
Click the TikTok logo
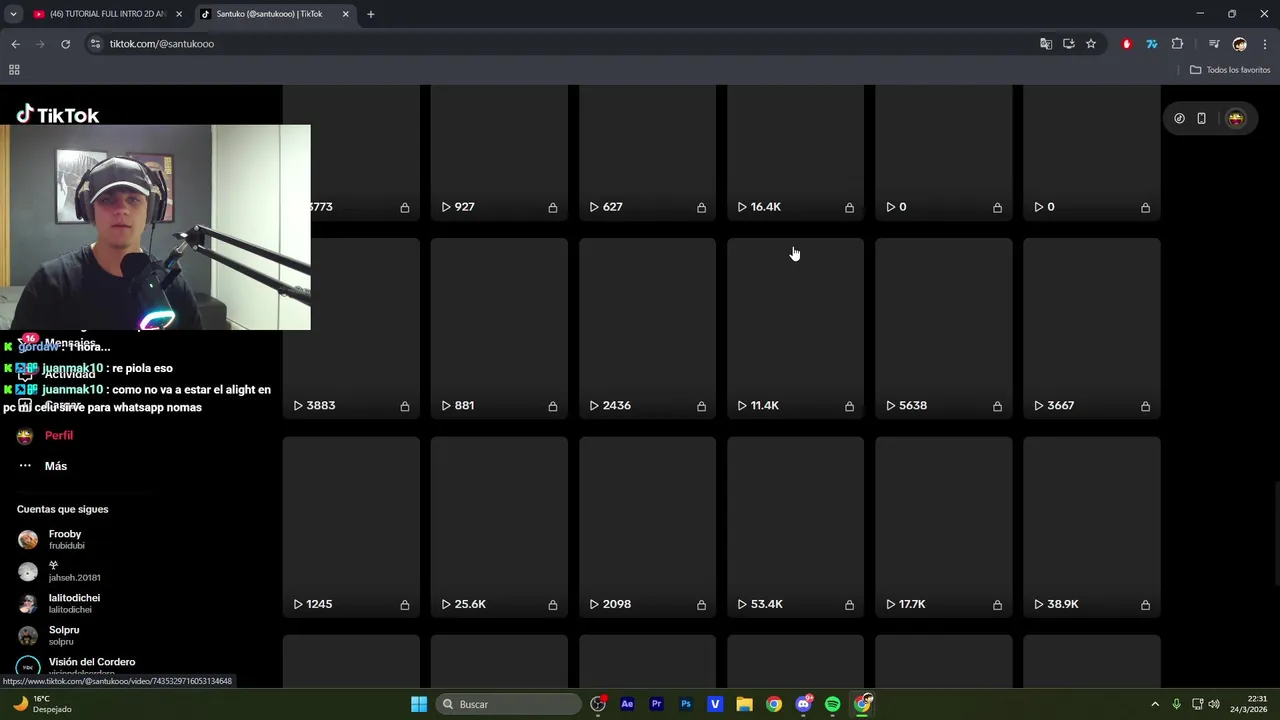(57, 115)
